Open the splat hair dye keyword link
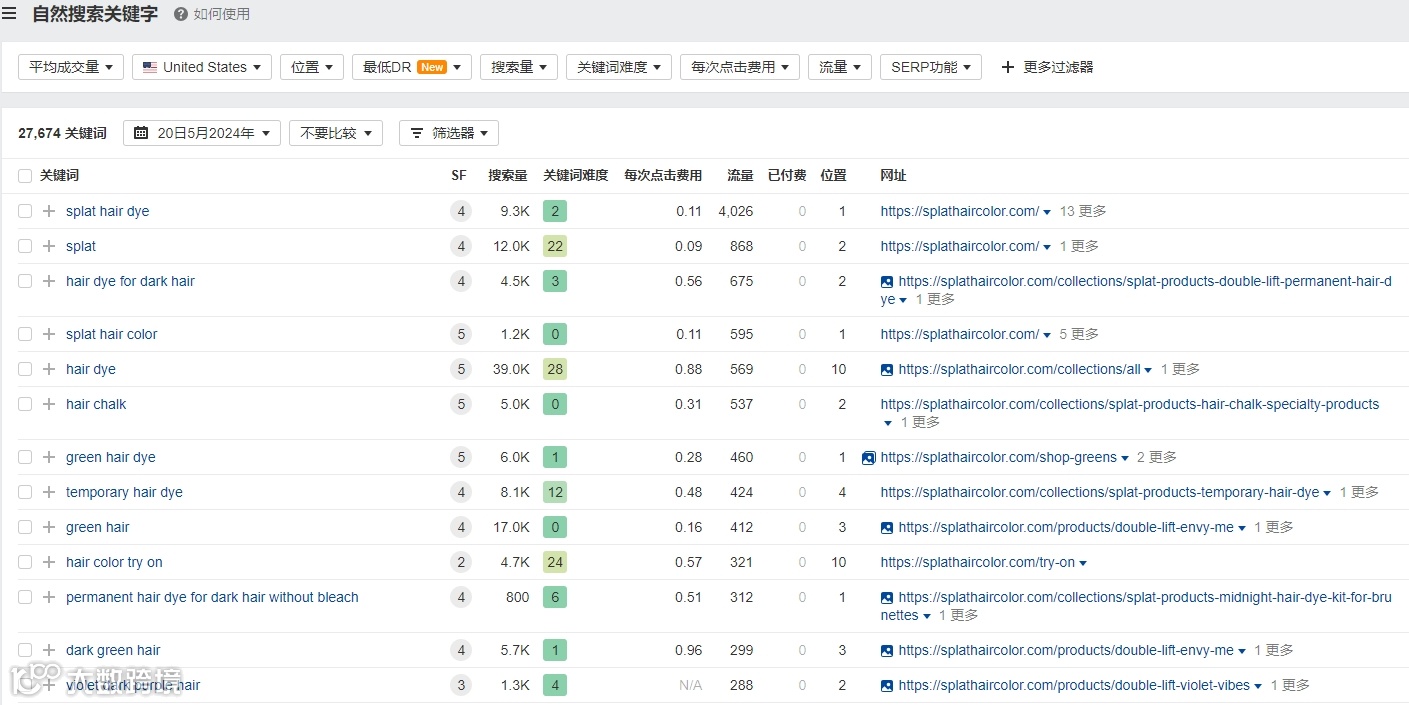1409x705 pixels. [107, 211]
